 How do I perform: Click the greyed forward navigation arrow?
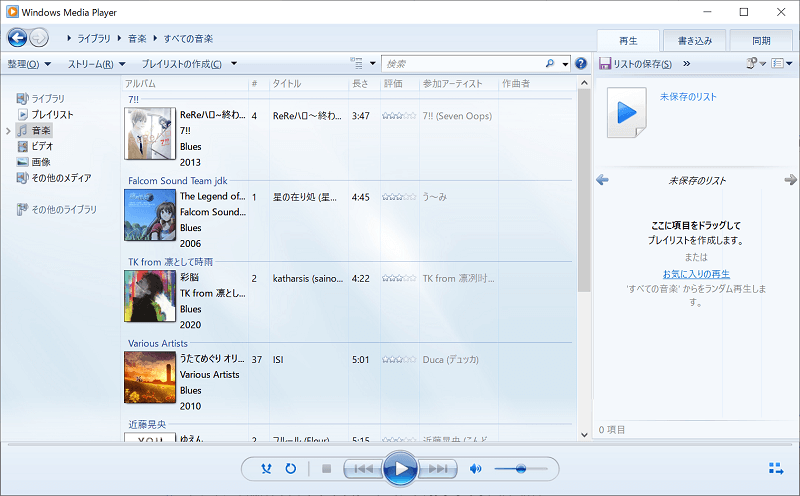pyautogui.click(x=39, y=38)
